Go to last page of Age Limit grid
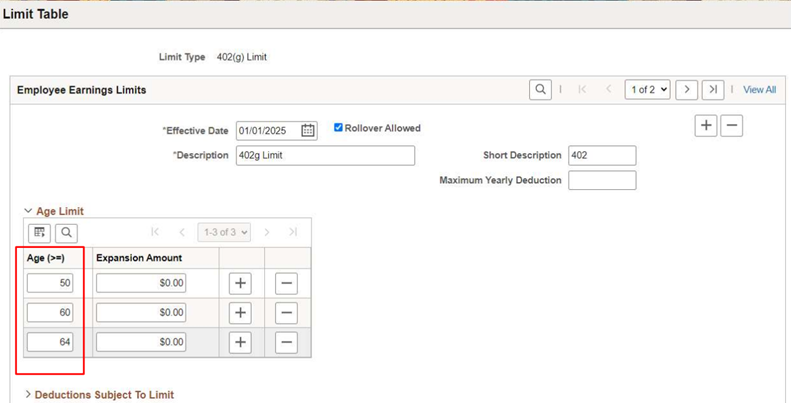The width and height of the screenshot is (791, 403). 293,232
